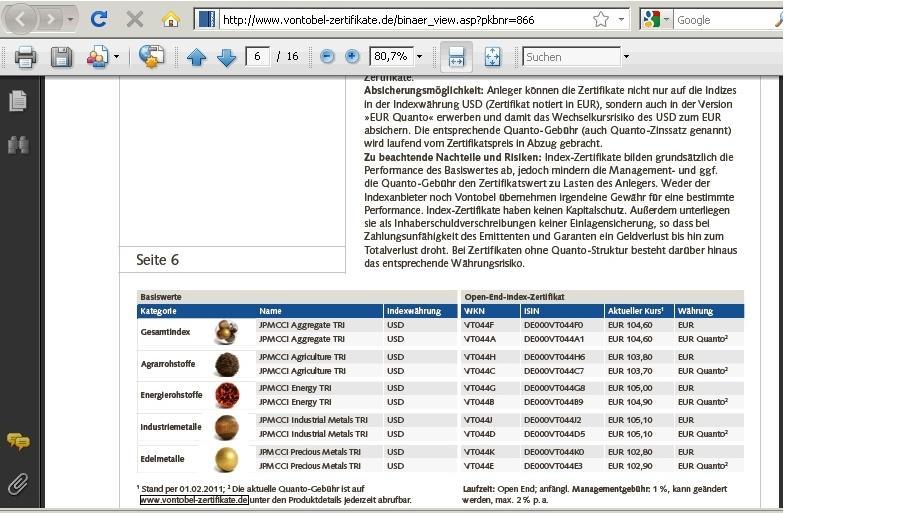Go to the browser home page

[170, 20]
